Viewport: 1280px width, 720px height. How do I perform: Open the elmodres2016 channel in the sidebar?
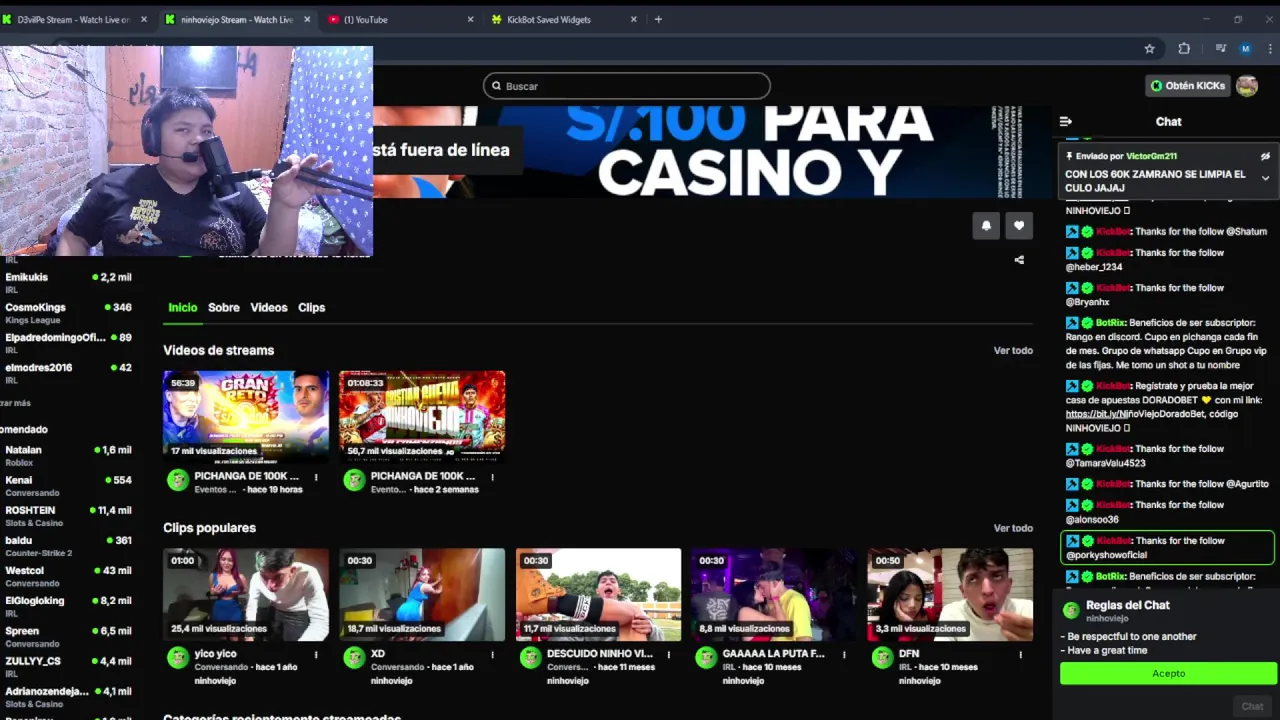tap(68, 372)
